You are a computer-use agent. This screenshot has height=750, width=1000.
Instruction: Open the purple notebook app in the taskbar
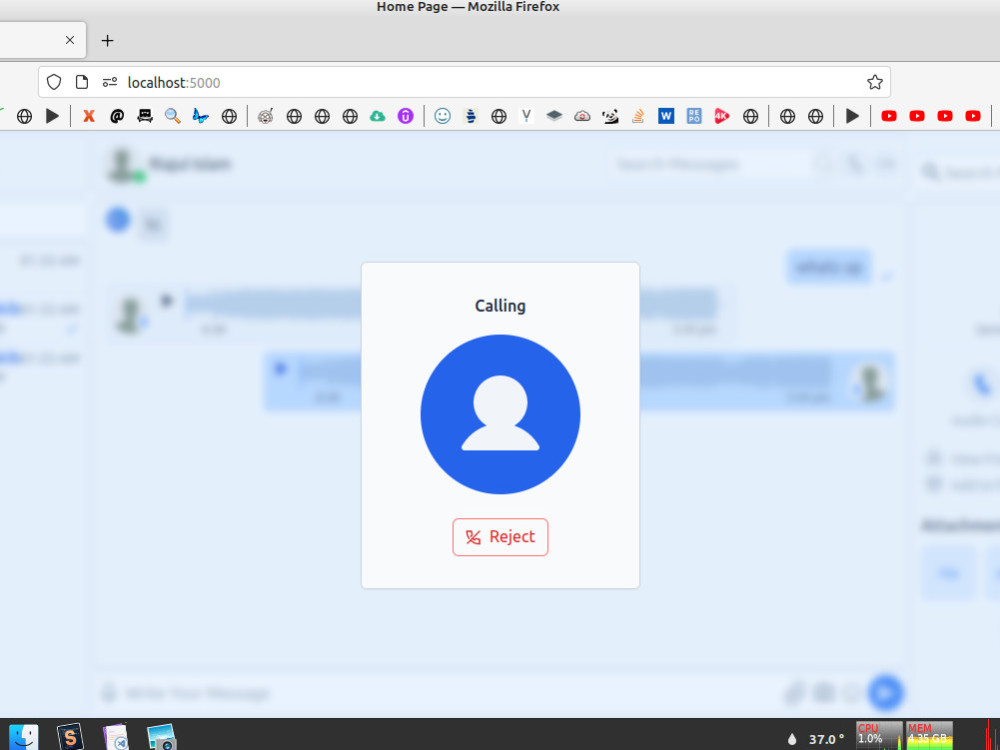(x=116, y=737)
